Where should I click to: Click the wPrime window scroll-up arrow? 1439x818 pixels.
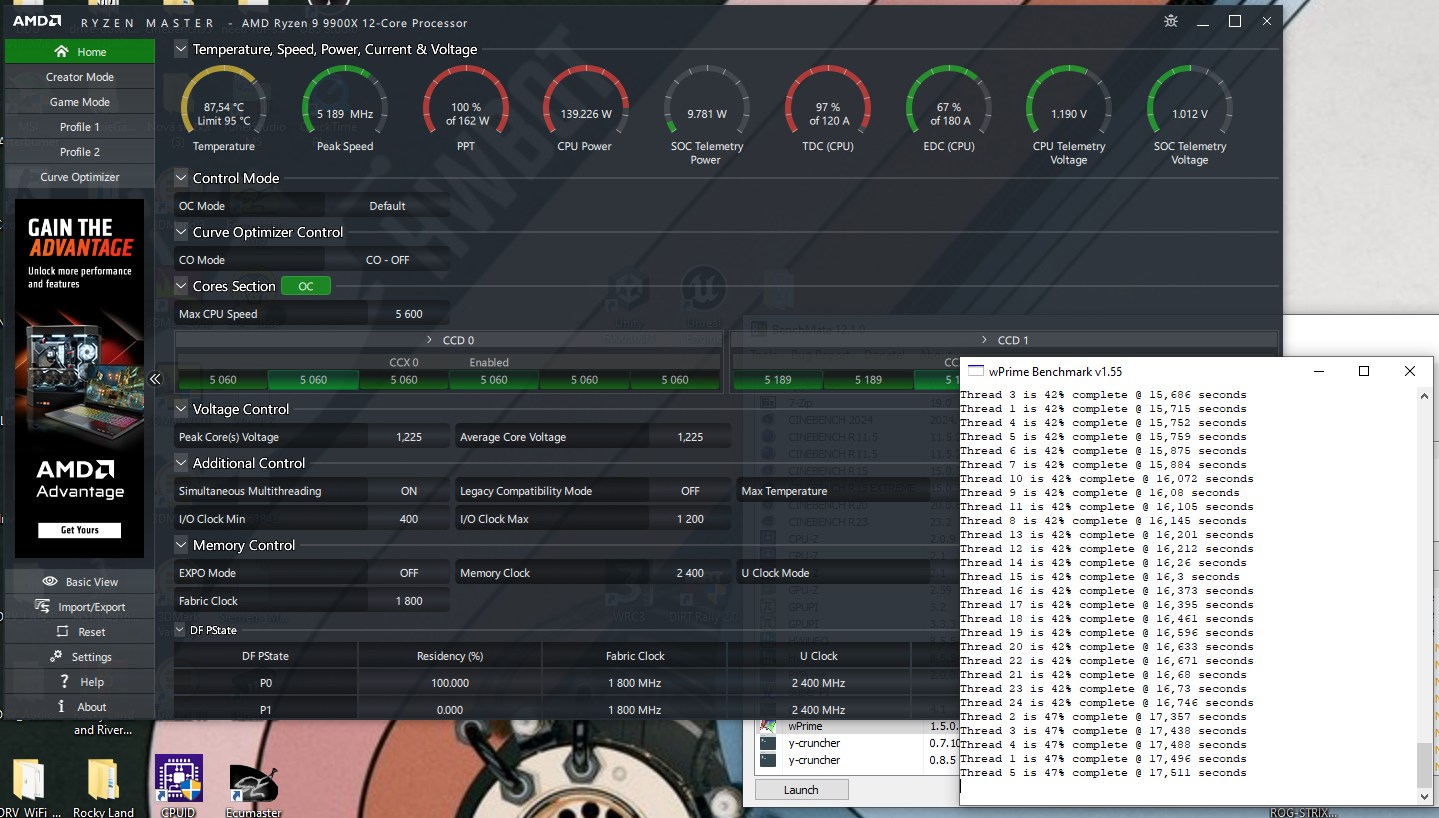click(1425, 395)
